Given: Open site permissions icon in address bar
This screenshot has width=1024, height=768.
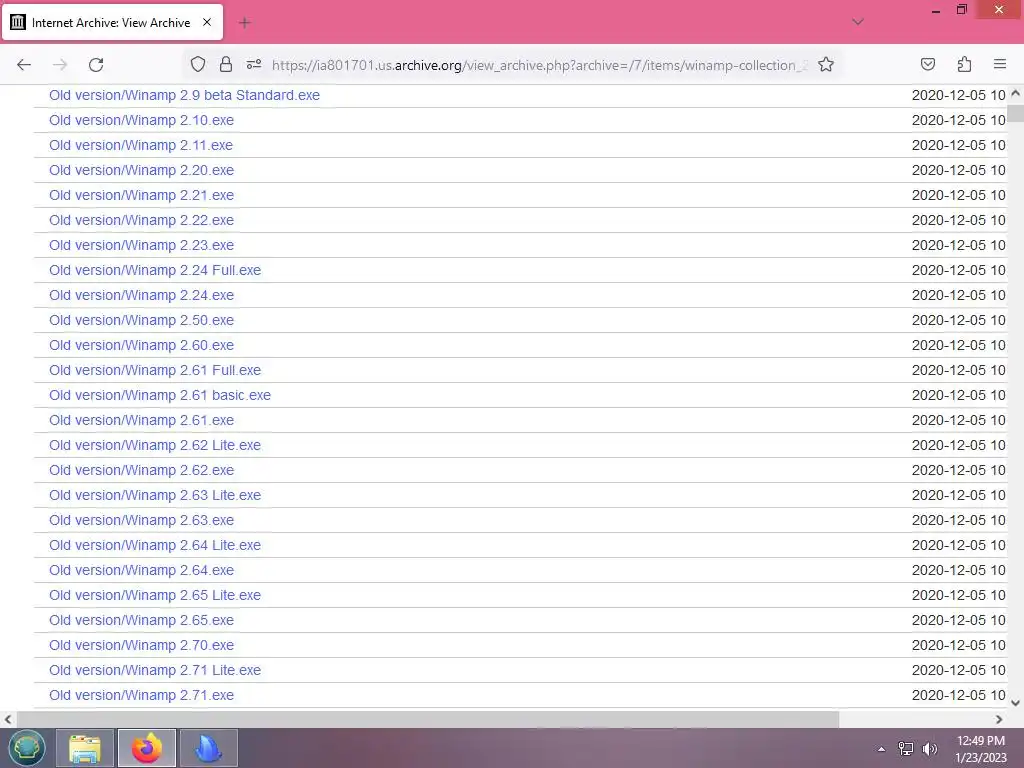Looking at the screenshot, I should click(x=254, y=64).
